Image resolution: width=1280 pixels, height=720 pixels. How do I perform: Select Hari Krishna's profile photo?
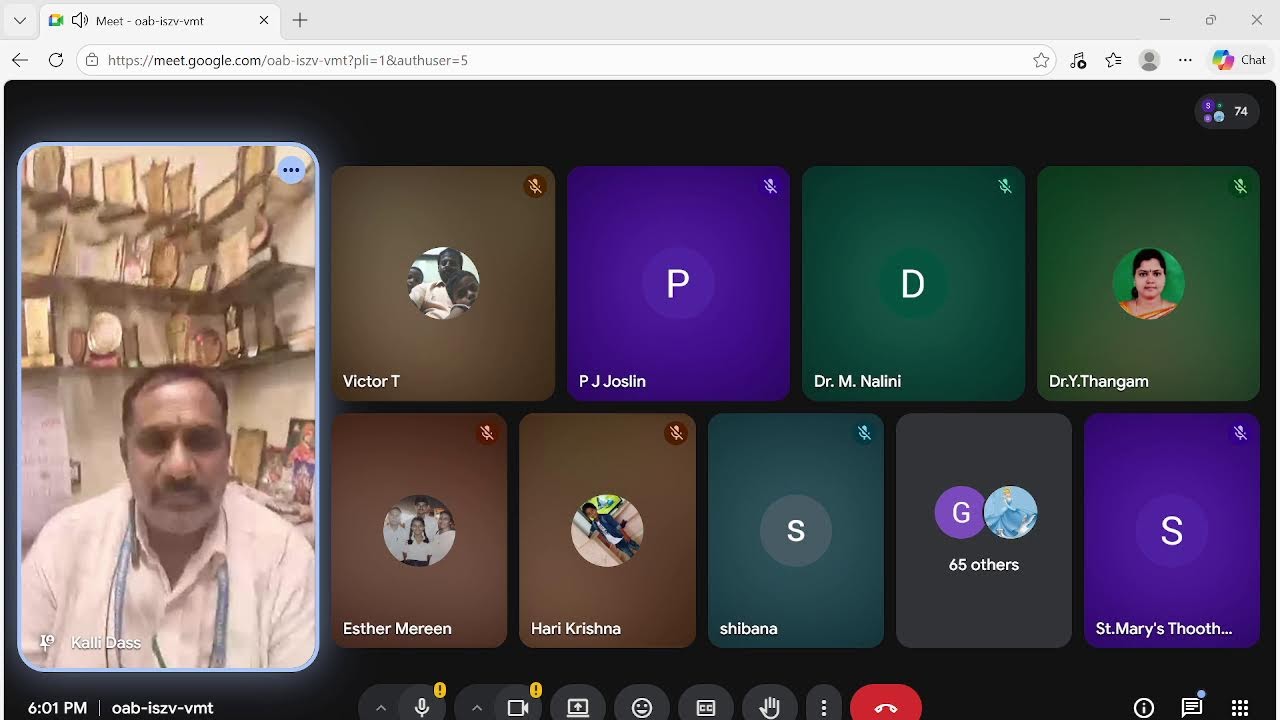[607, 530]
